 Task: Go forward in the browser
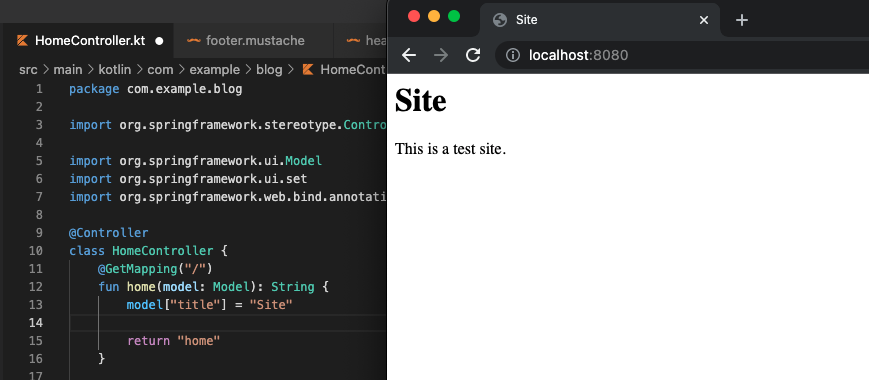[x=441, y=55]
